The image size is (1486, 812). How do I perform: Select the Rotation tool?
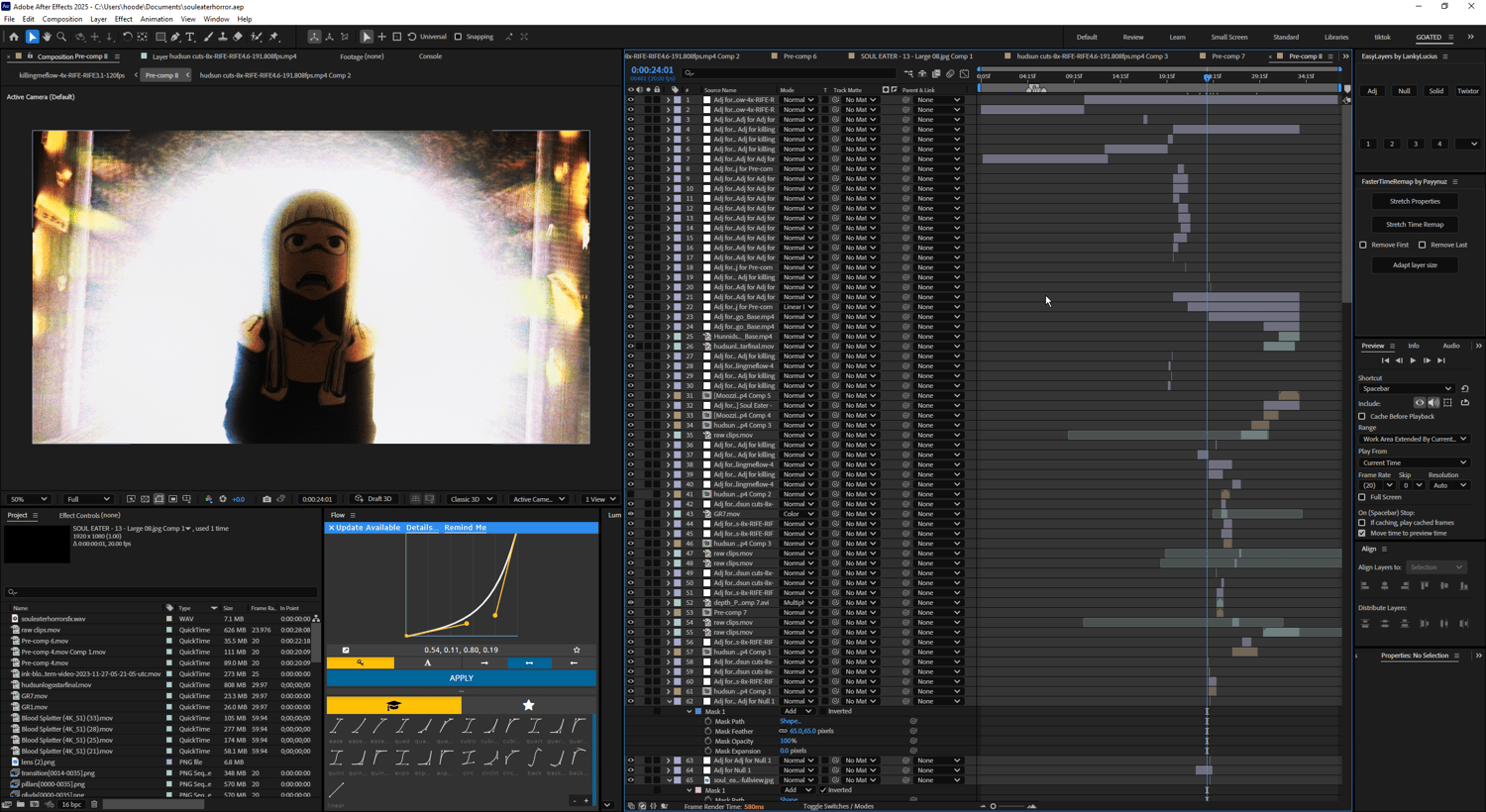pyautogui.click(x=128, y=37)
